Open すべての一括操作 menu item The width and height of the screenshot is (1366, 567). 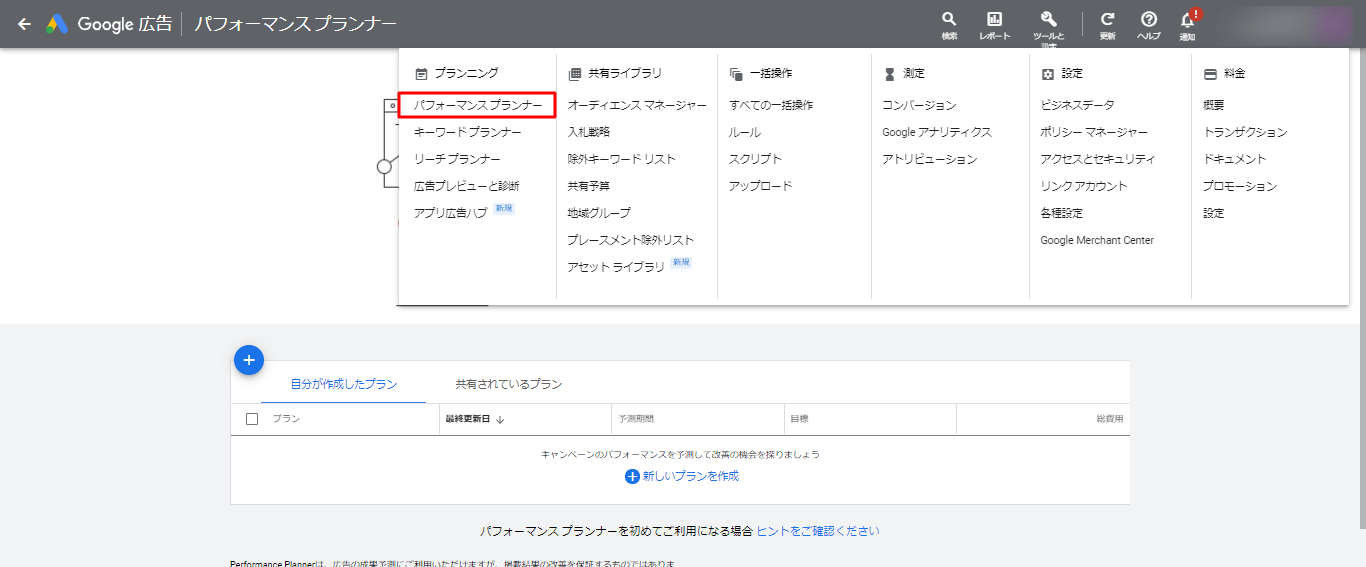pyautogui.click(x=771, y=105)
